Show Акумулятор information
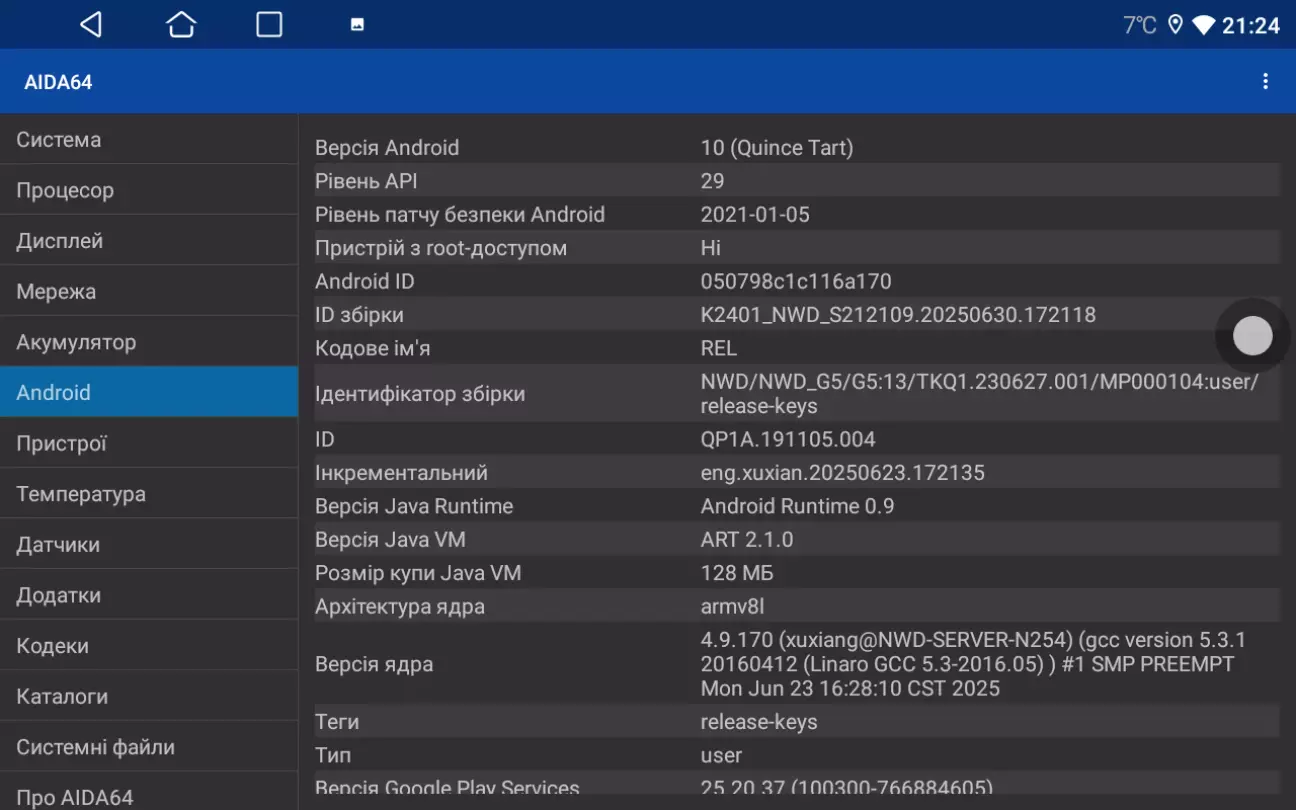The width and height of the screenshot is (1296, 810). [x=149, y=342]
